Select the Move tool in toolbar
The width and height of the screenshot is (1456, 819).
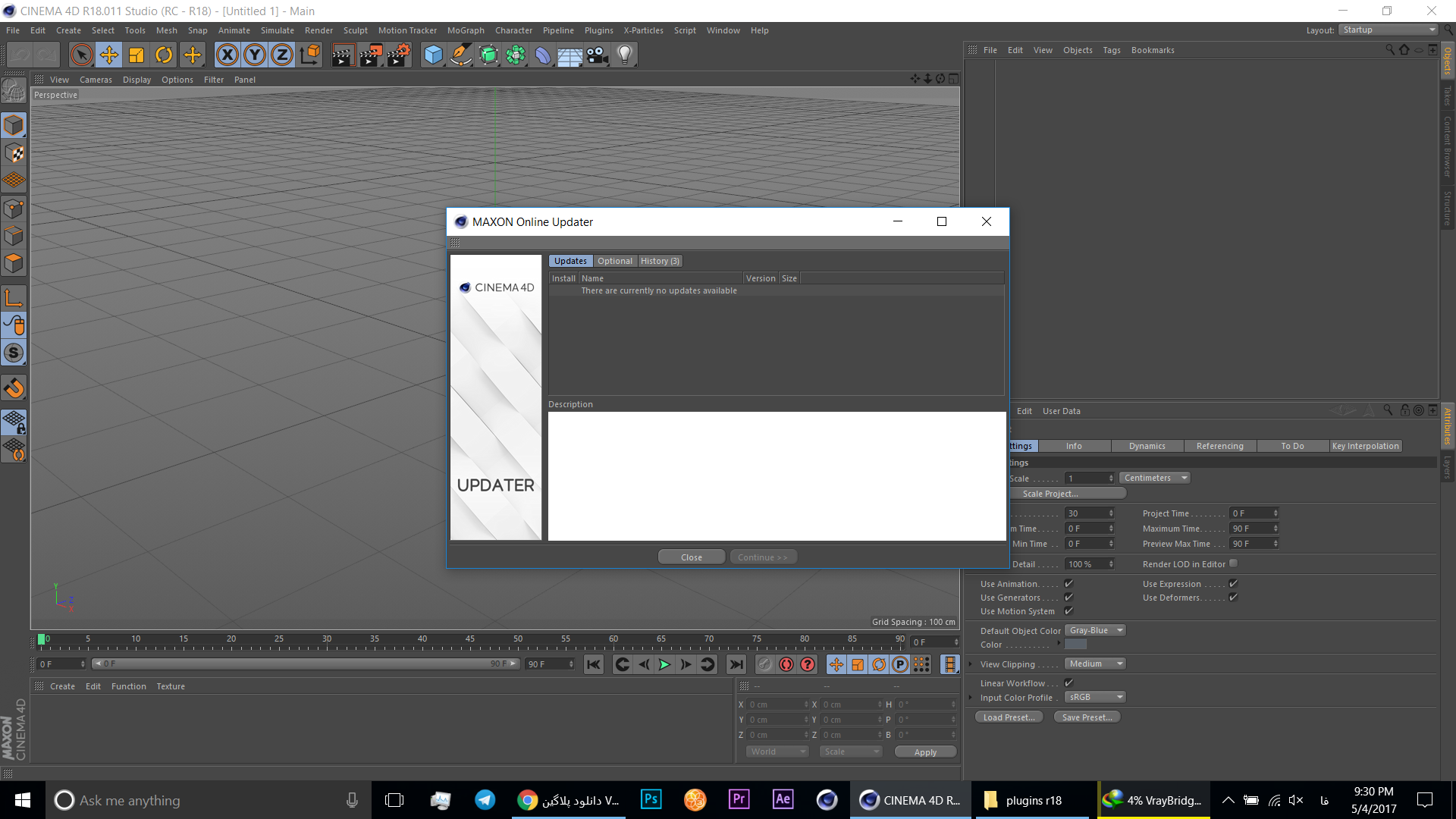tap(109, 55)
